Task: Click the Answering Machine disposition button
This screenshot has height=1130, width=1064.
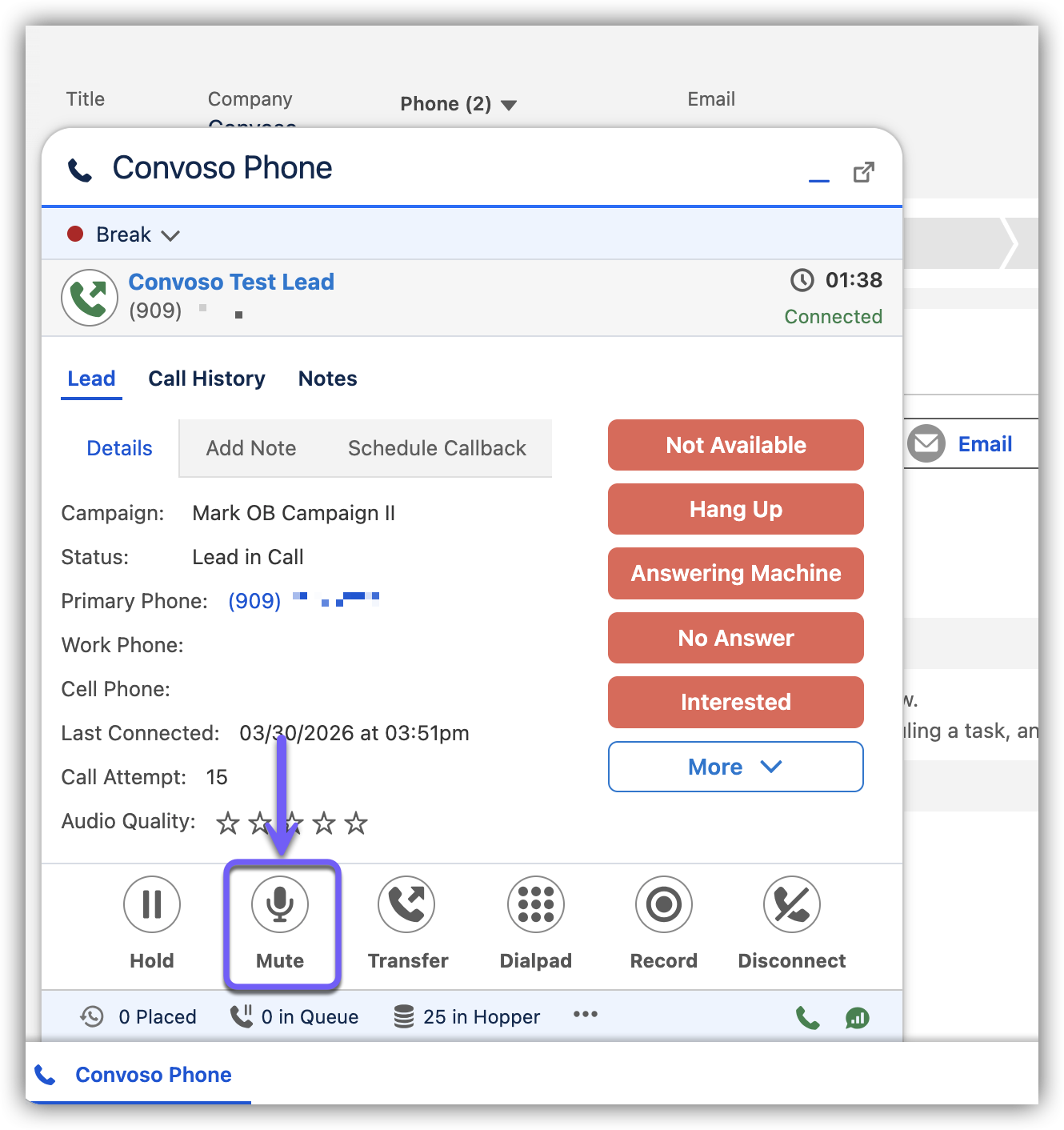Action: pos(735,573)
